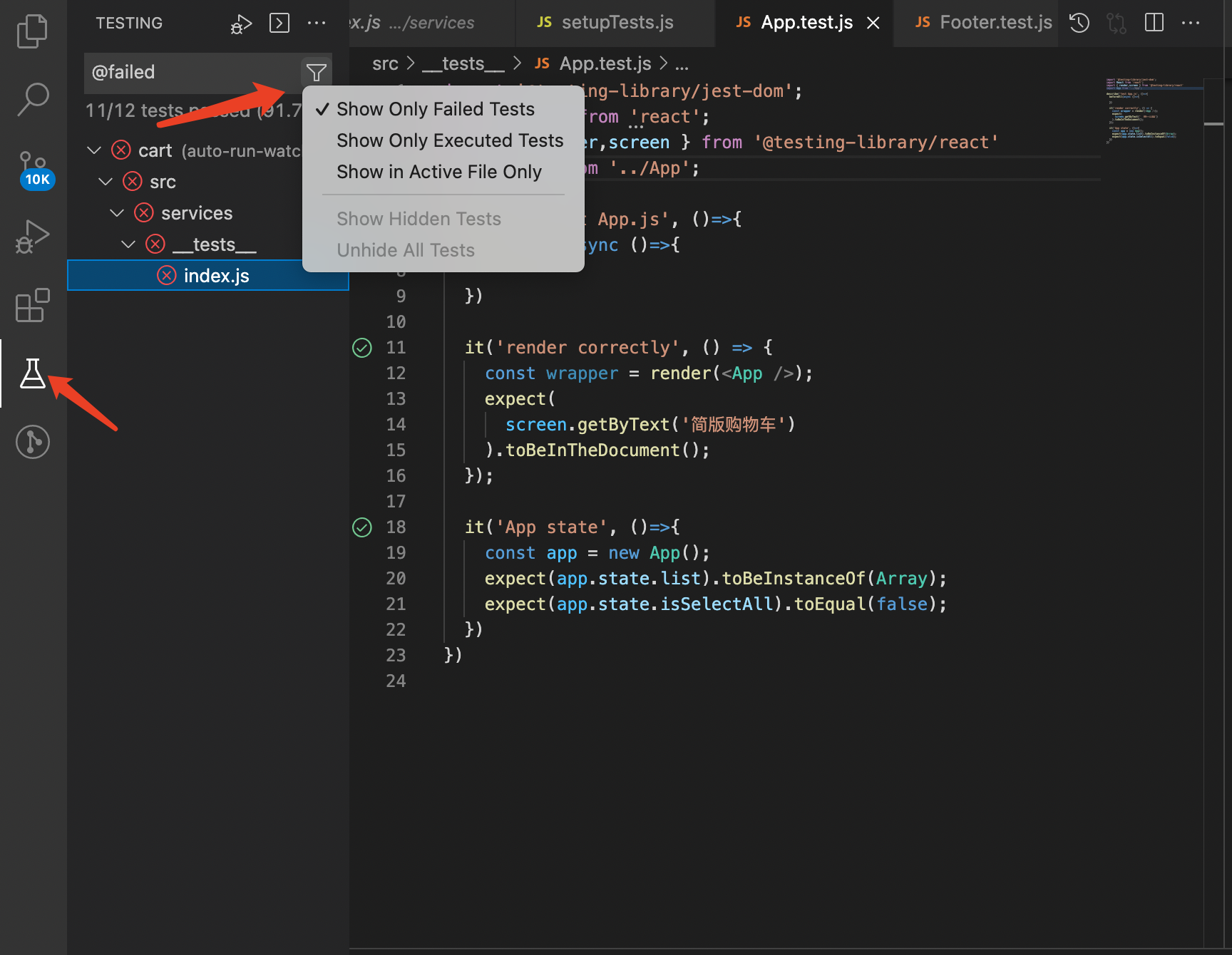
Task: Open the timeline history icon in editor toolbar
Action: (x=1079, y=23)
